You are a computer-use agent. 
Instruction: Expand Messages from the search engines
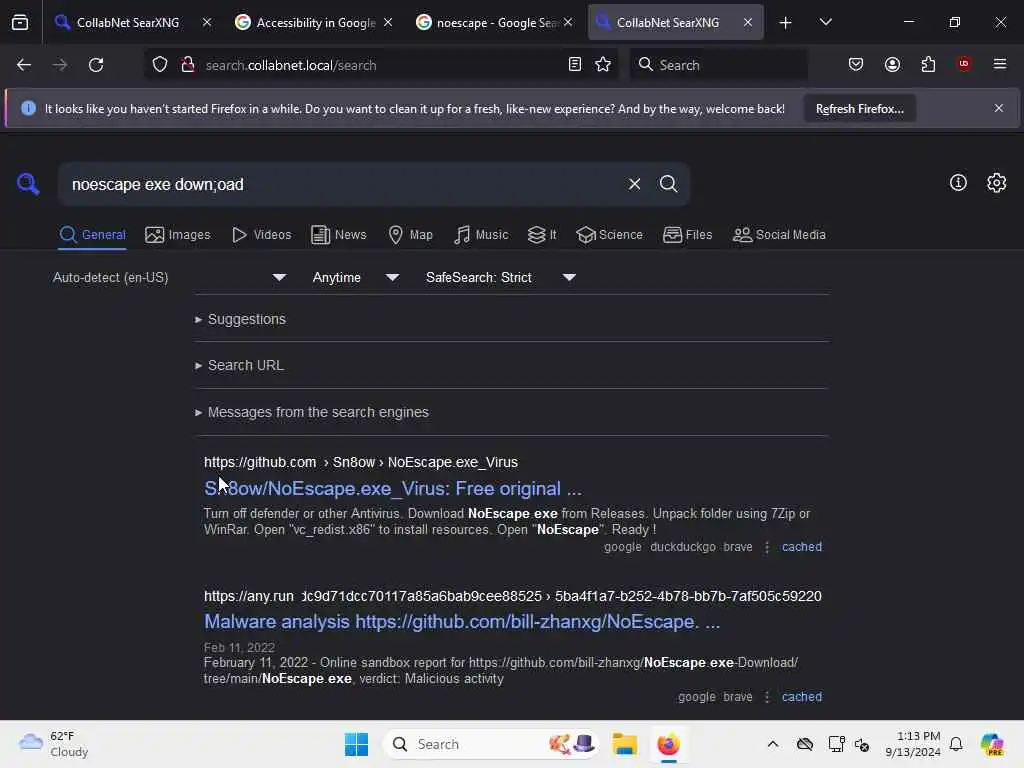point(312,413)
